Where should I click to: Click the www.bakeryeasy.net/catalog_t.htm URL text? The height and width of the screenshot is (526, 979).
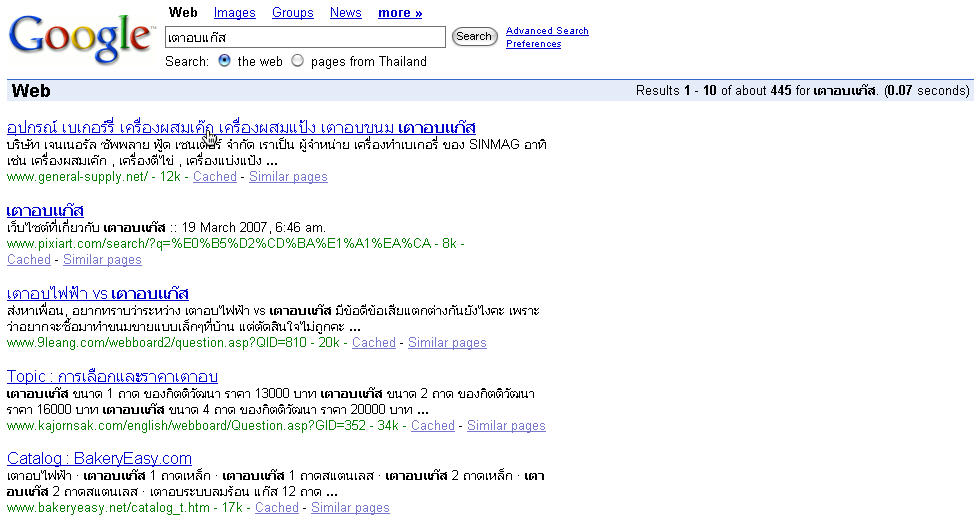108,508
